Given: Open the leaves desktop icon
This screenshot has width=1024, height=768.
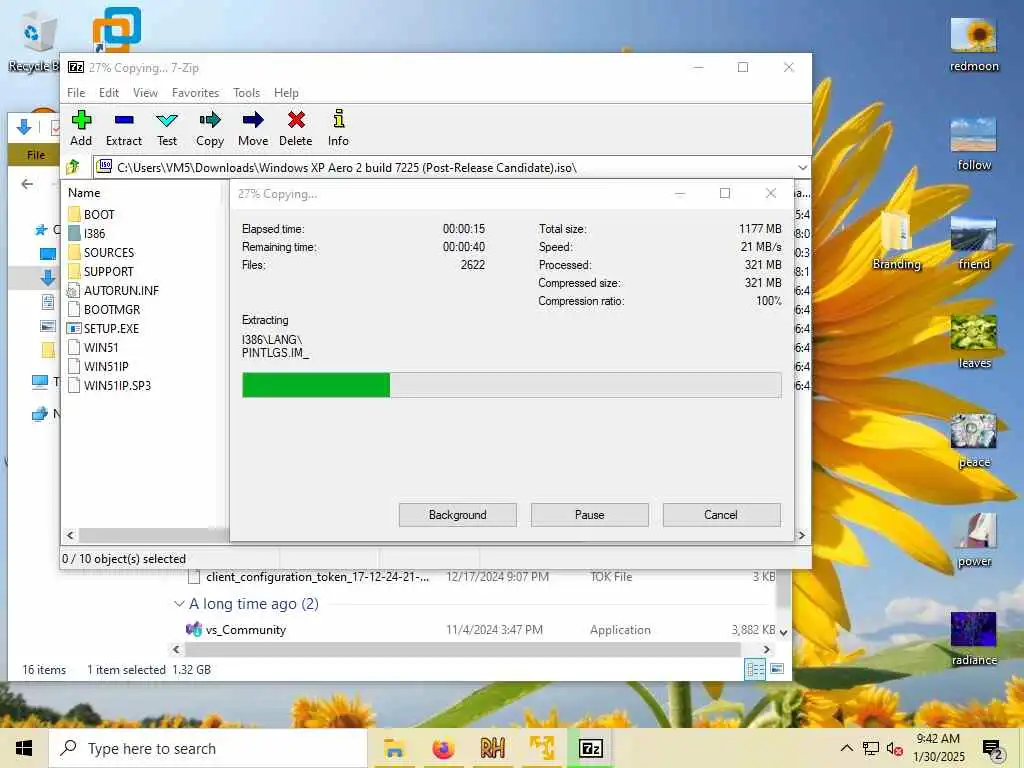Looking at the screenshot, I should [x=973, y=342].
